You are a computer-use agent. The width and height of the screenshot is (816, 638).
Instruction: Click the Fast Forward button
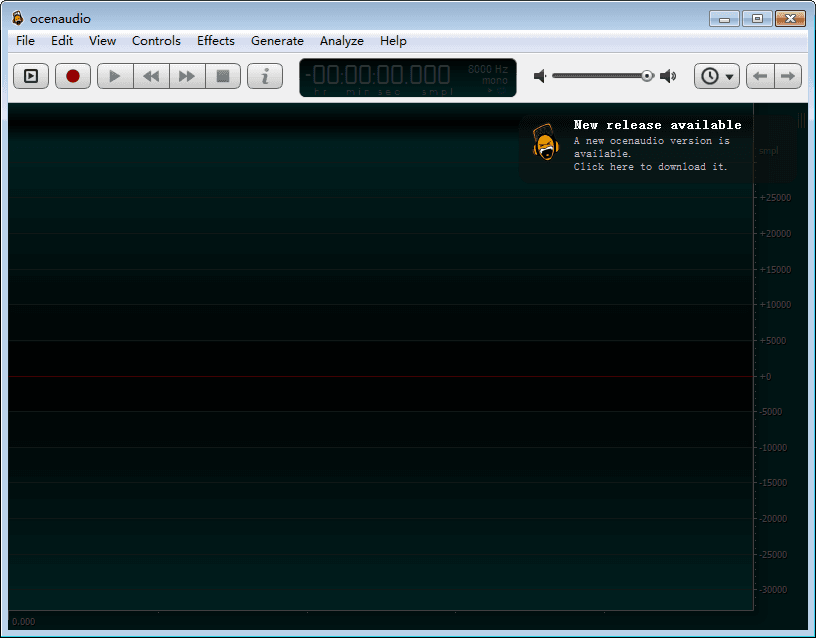[187, 76]
